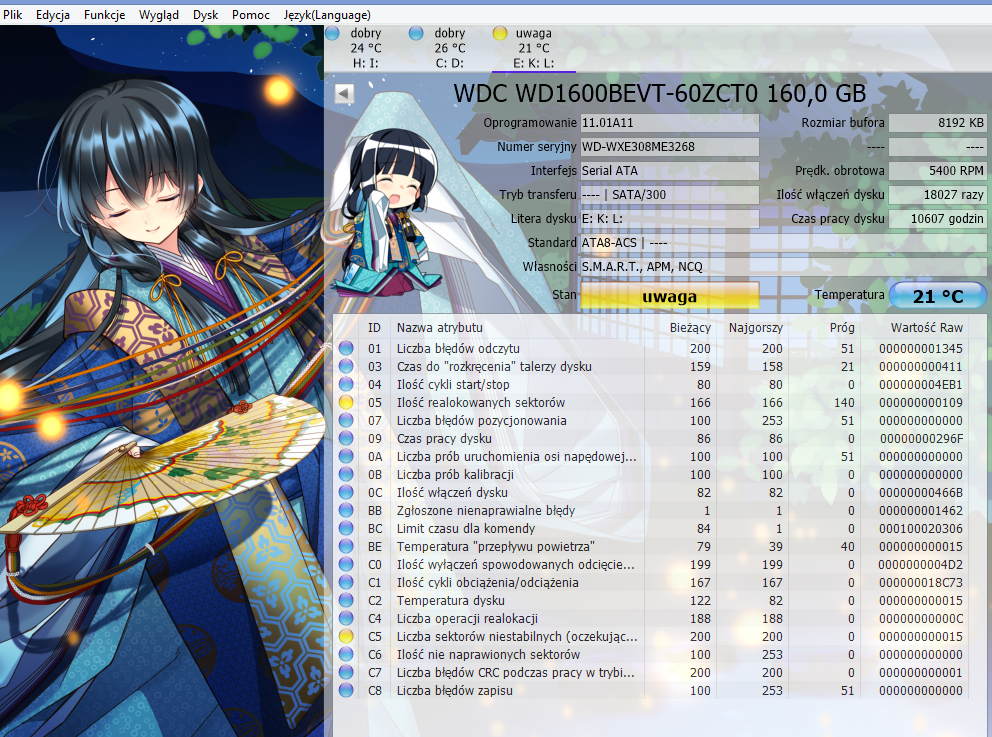This screenshot has height=737, width=992.
Task: Click yellow orb for attribute C5 sektorów niestabilnych
Action: click(x=346, y=636)
